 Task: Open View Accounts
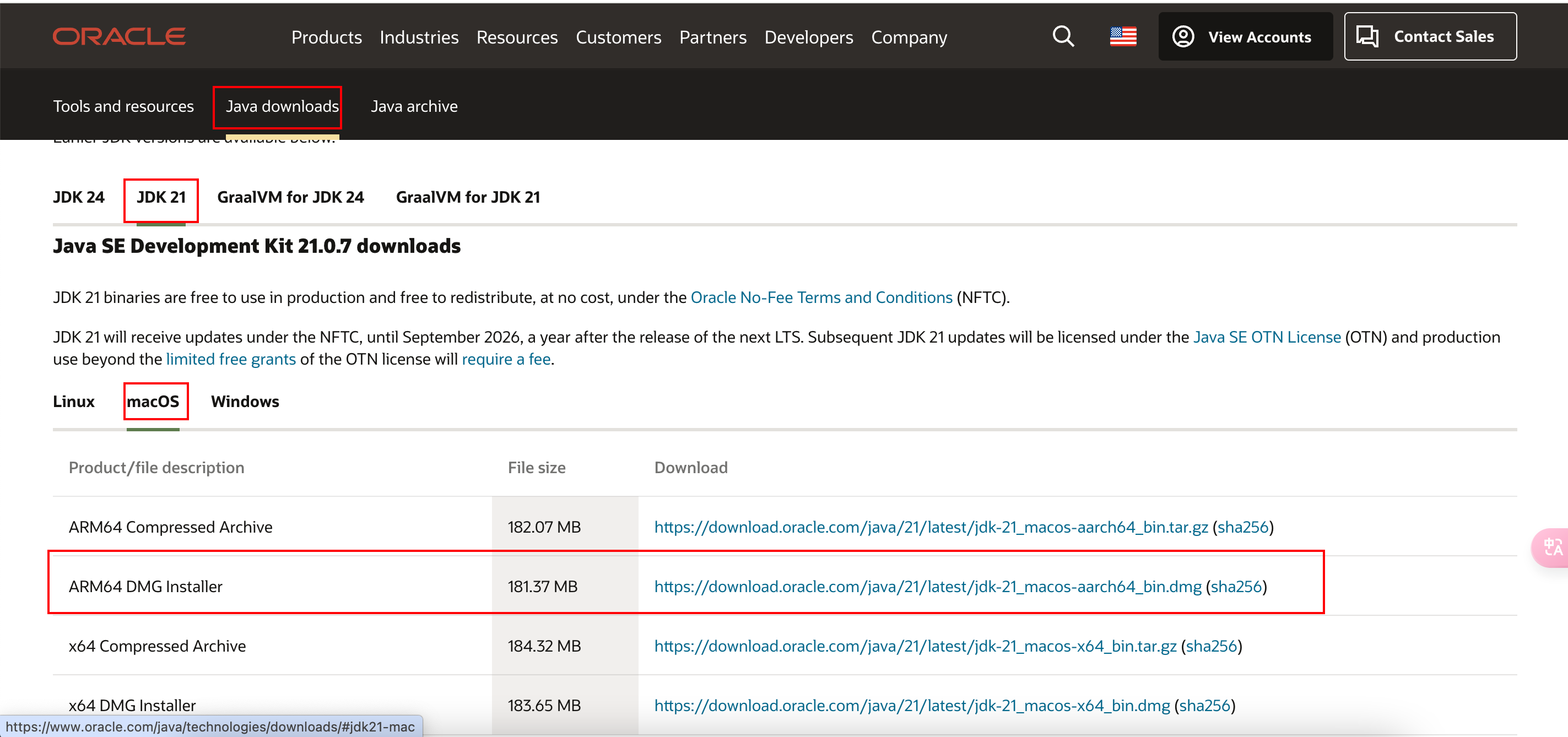(1245, 36)
